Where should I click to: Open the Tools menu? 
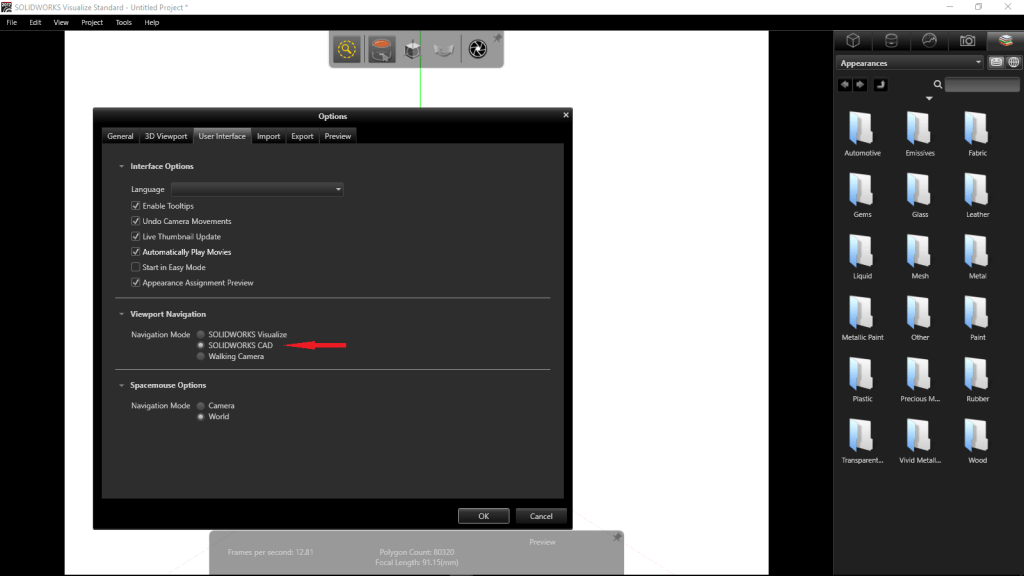[x=123, y=22]
